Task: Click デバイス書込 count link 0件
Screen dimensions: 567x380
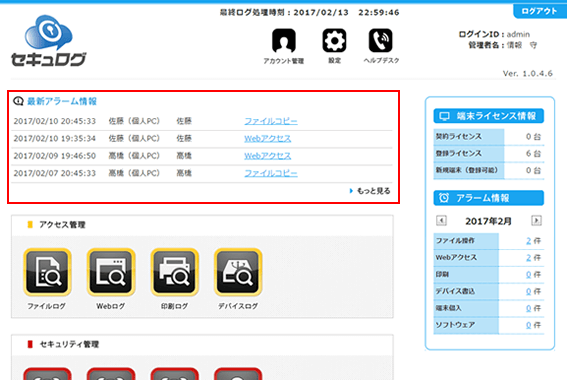Action: (x=529, y=291)
